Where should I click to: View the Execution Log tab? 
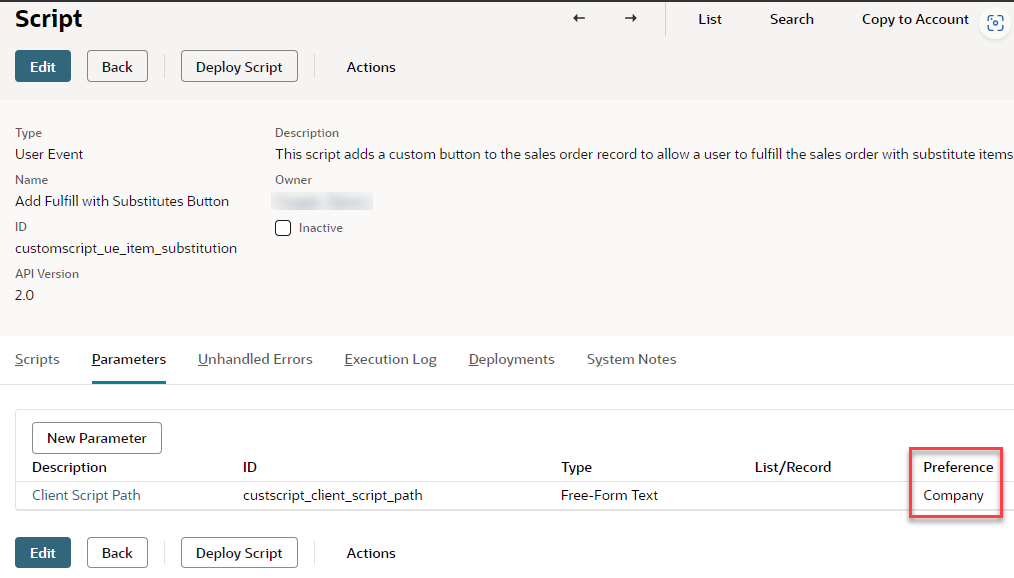(x=390, y=359)
